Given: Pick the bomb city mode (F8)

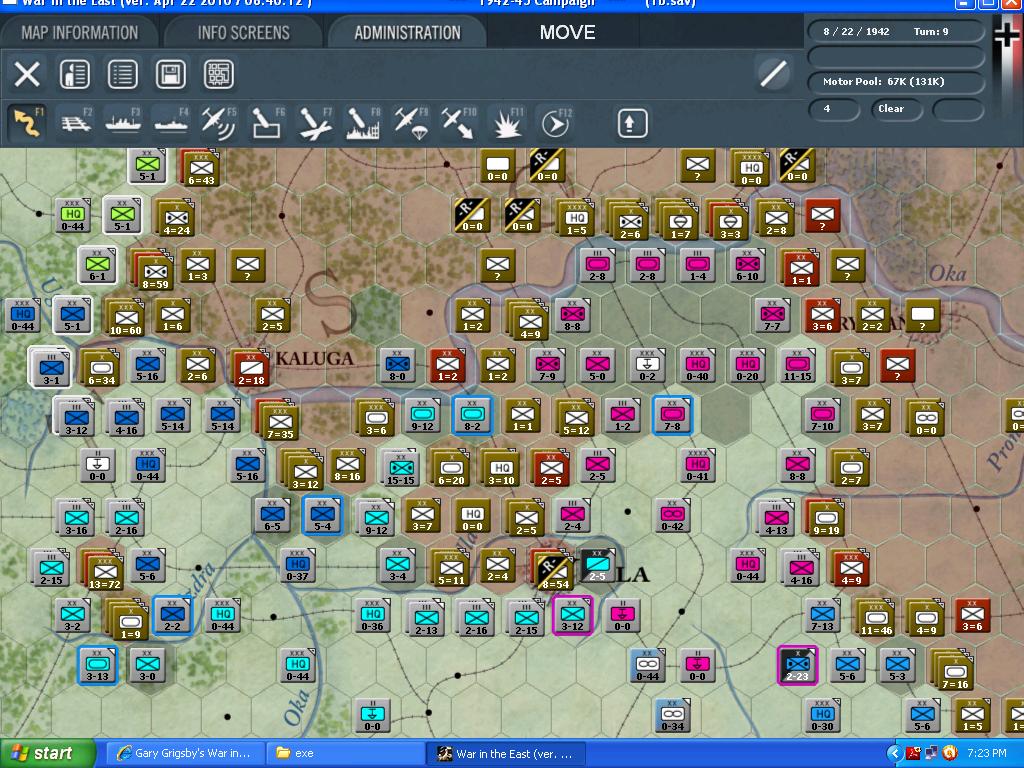Looking at the screenshot, I should pyautogui.click(x=362, y=123).
